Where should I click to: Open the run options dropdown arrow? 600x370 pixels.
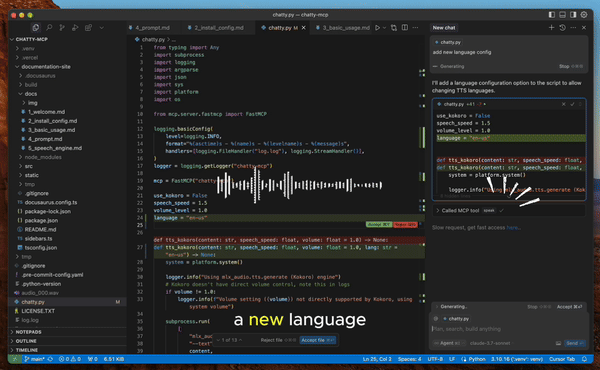384,28
